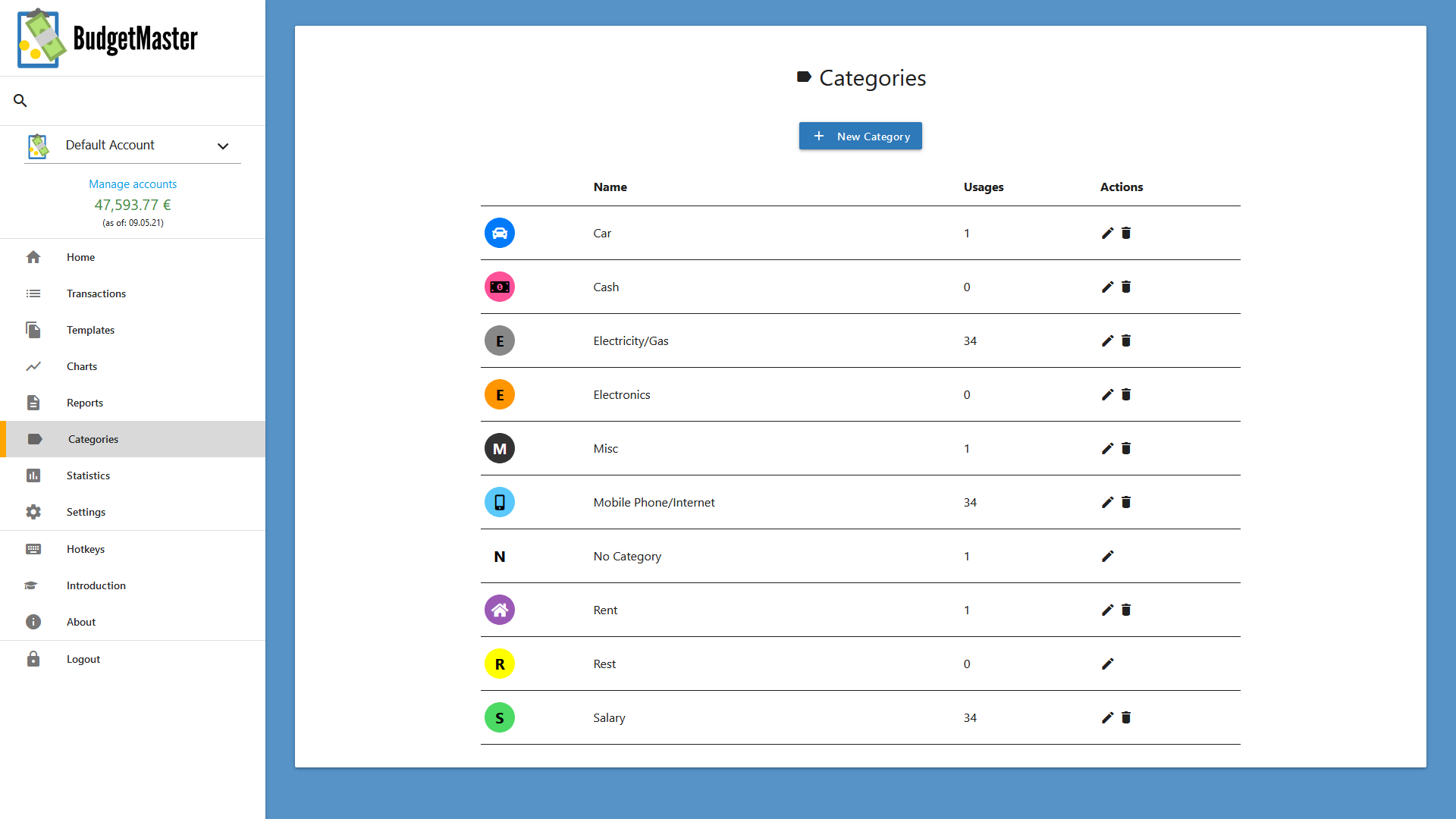This screenshot has width=1456, height=819.
Task: Click the search magnifier icon
Action: (x=20, y=100)
